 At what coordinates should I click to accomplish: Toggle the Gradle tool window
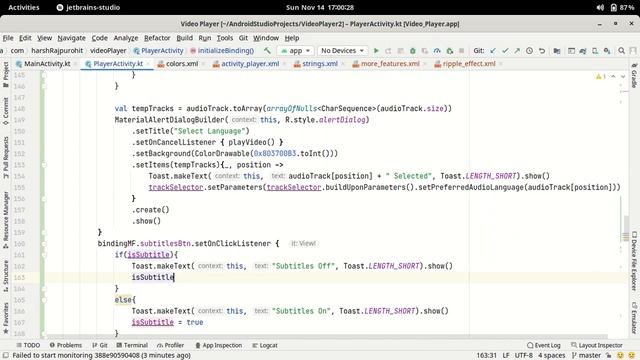tap(634, 76)
